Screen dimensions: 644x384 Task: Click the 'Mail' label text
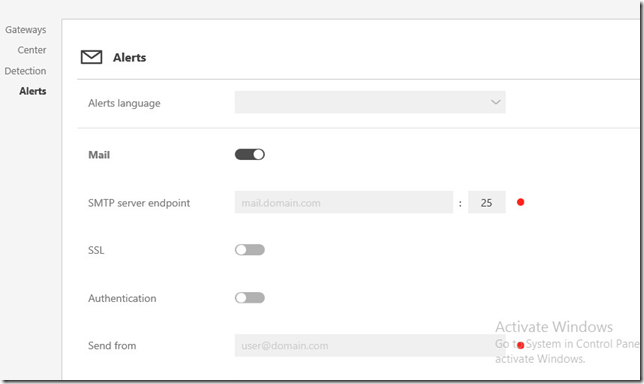99,155
